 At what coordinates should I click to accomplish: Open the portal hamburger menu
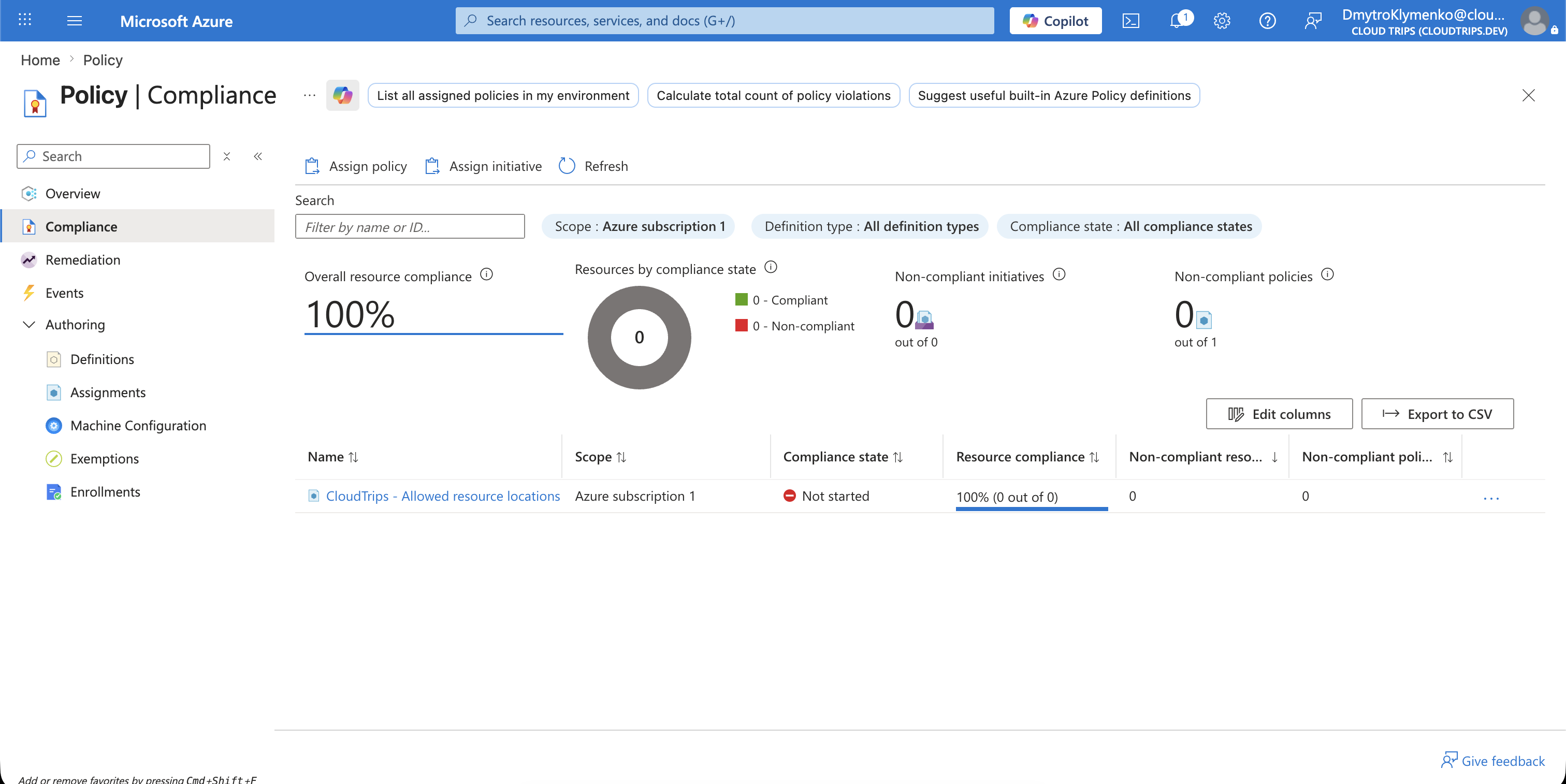coord(74,21)
